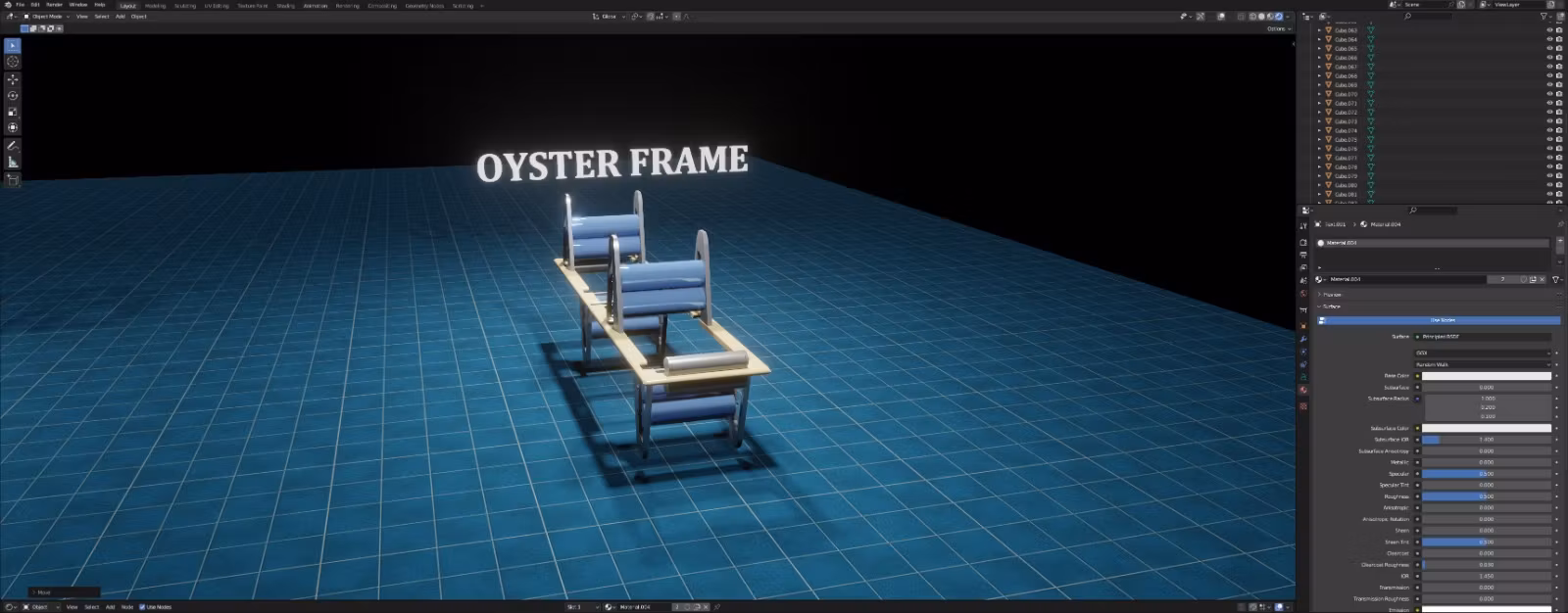
Task: Select the Measure tool
Action: [13, 162]
